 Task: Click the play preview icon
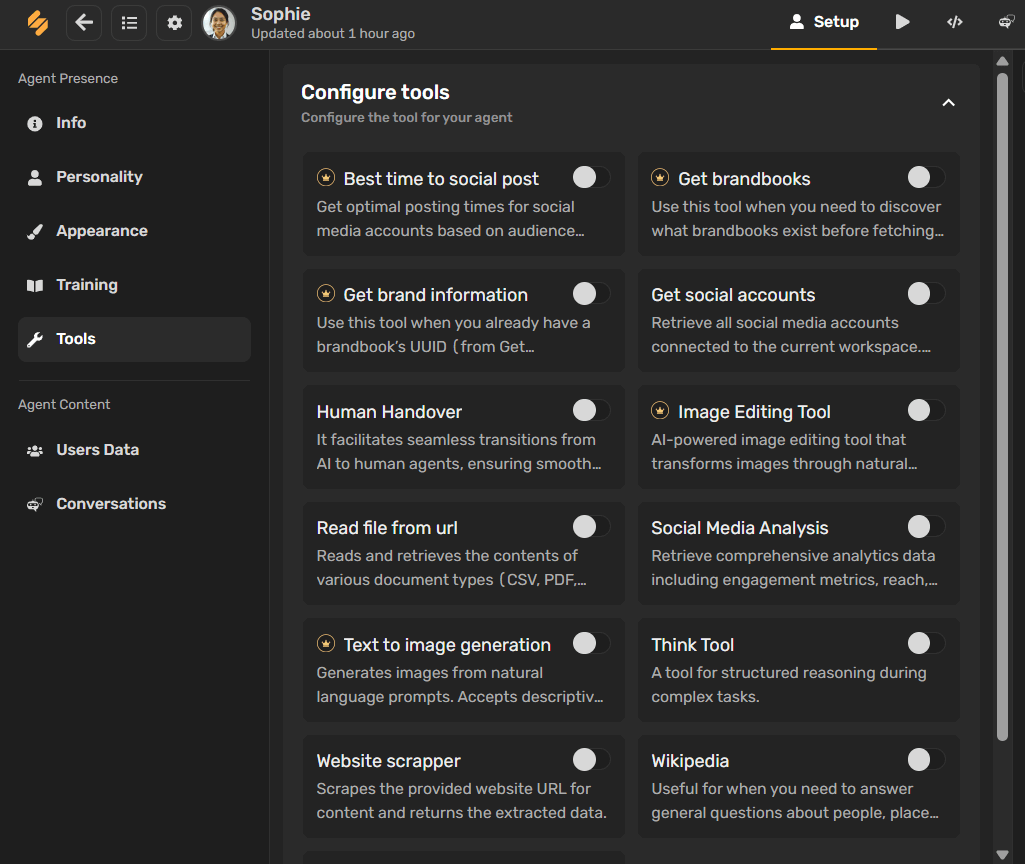(x=902, y=22)
